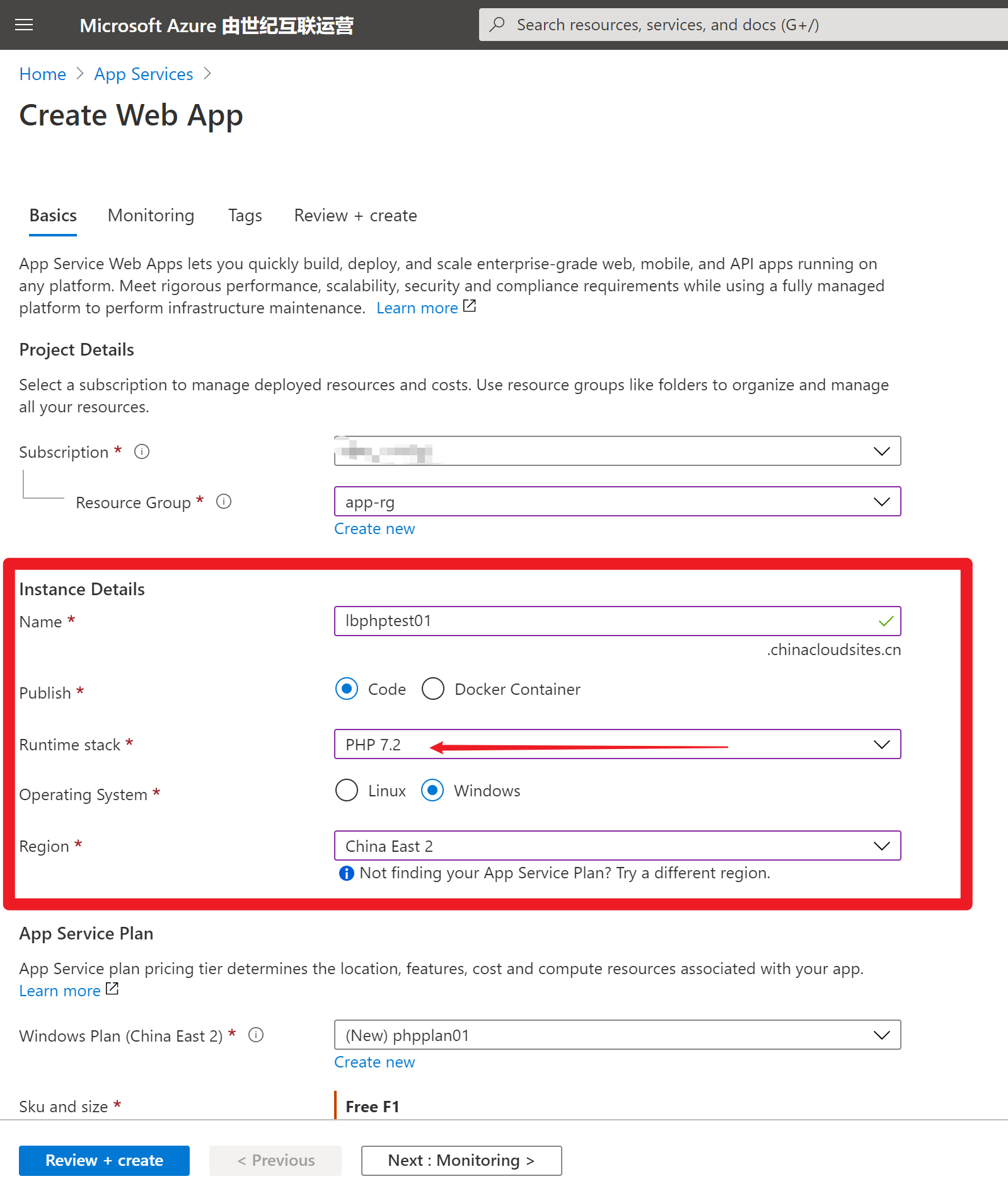Screen dimensions: 1008x1186
Task: Select the Code publish option
Action: coord(347,689)
